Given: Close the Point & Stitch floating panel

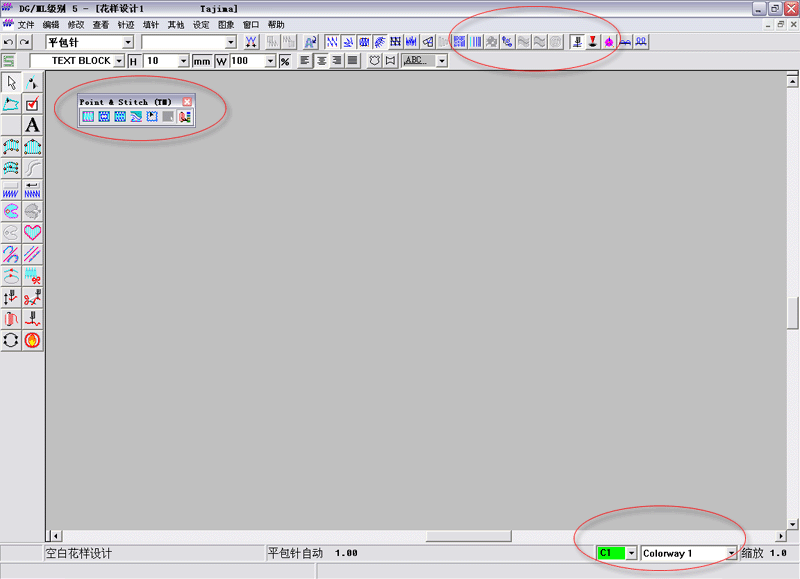Looking at the screenshot, I should [x=187, y=102].
